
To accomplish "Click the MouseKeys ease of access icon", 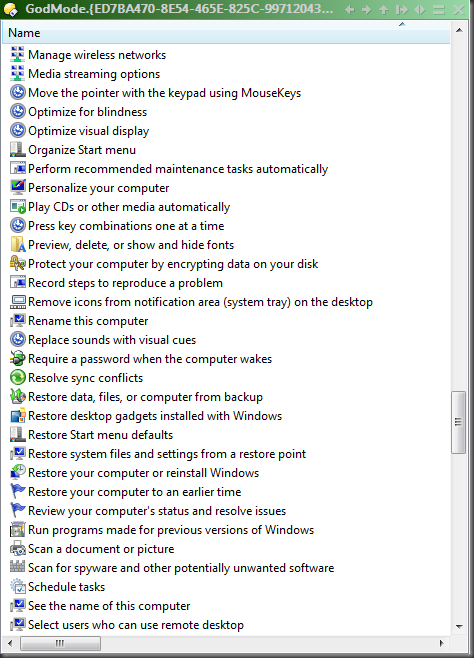I will point(18,92).
